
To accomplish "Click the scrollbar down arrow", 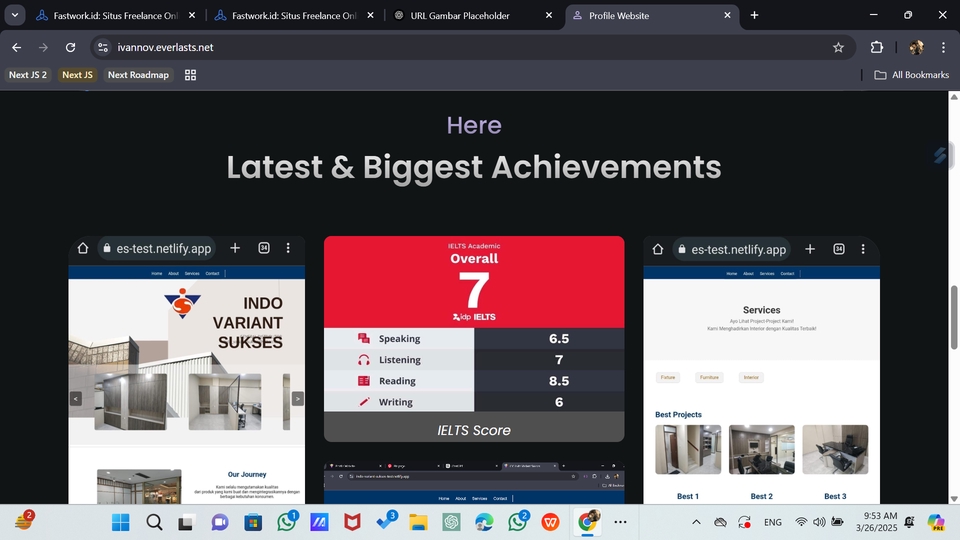I will click(954, 498).
